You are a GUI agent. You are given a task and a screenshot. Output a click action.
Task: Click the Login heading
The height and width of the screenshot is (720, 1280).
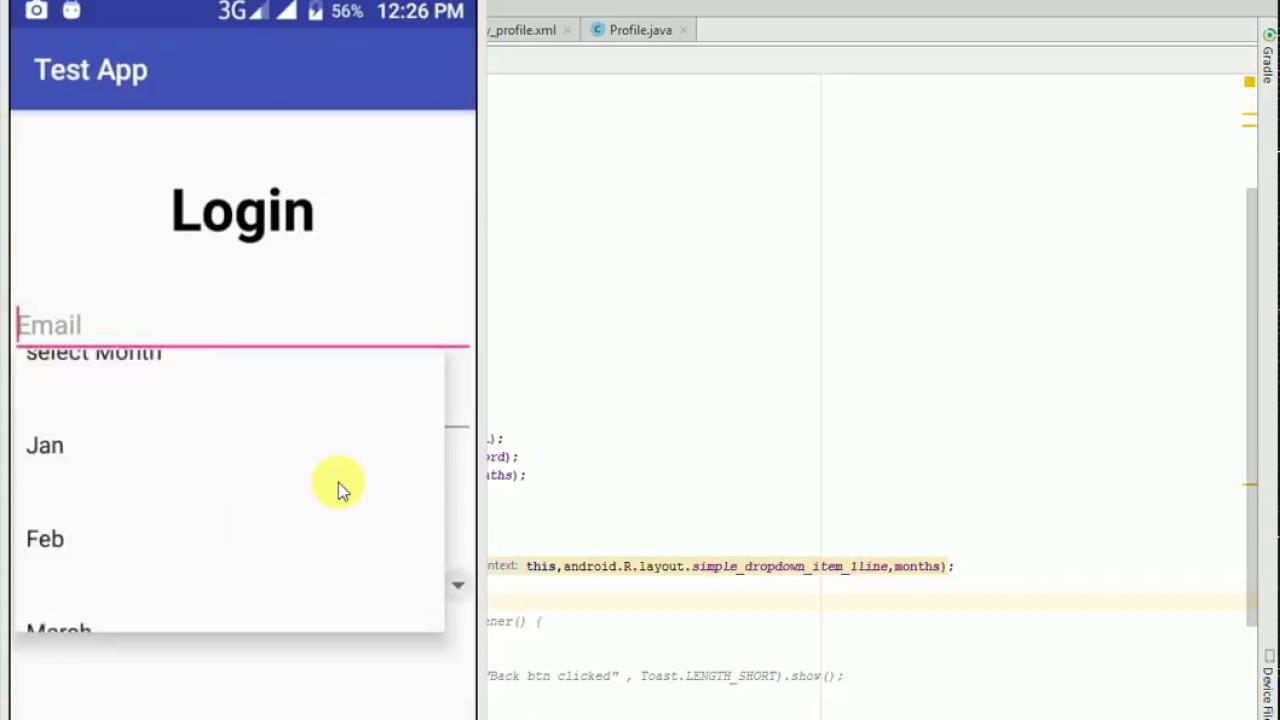tap(242, 211)
